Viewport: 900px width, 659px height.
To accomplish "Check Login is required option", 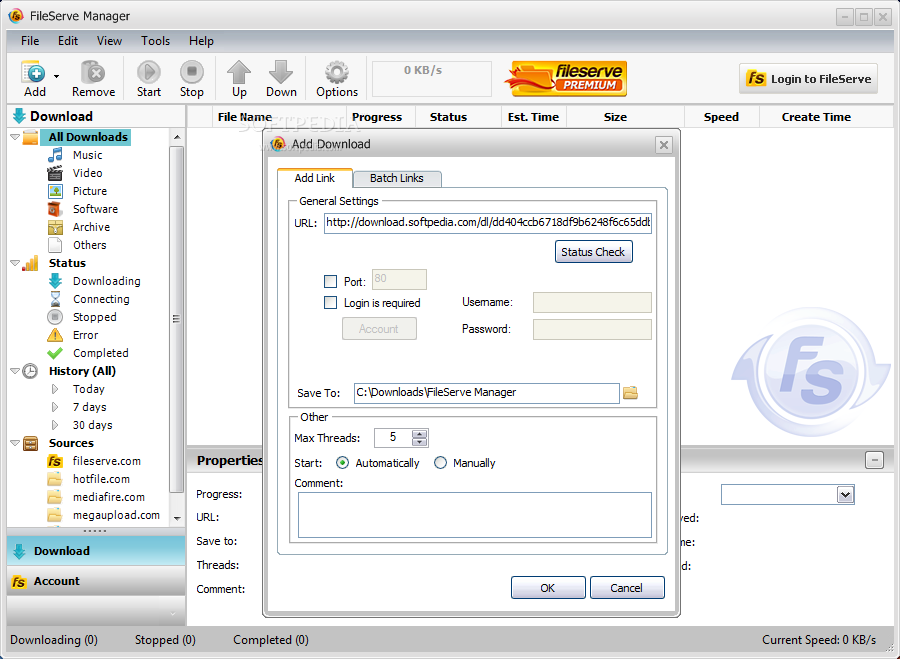I will (x=330, y=303).
